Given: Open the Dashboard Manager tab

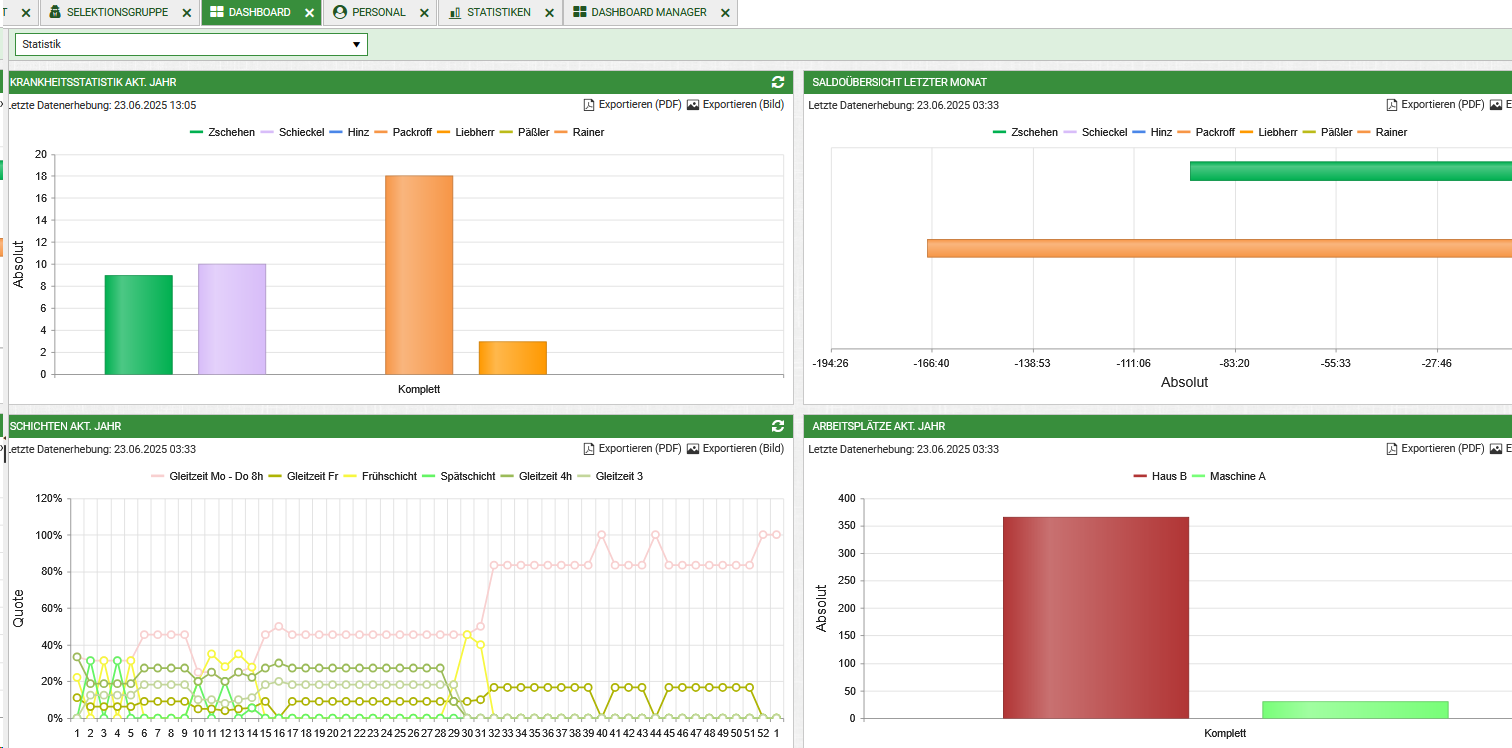Looking at the screenshot, I should tap(648, 12).
